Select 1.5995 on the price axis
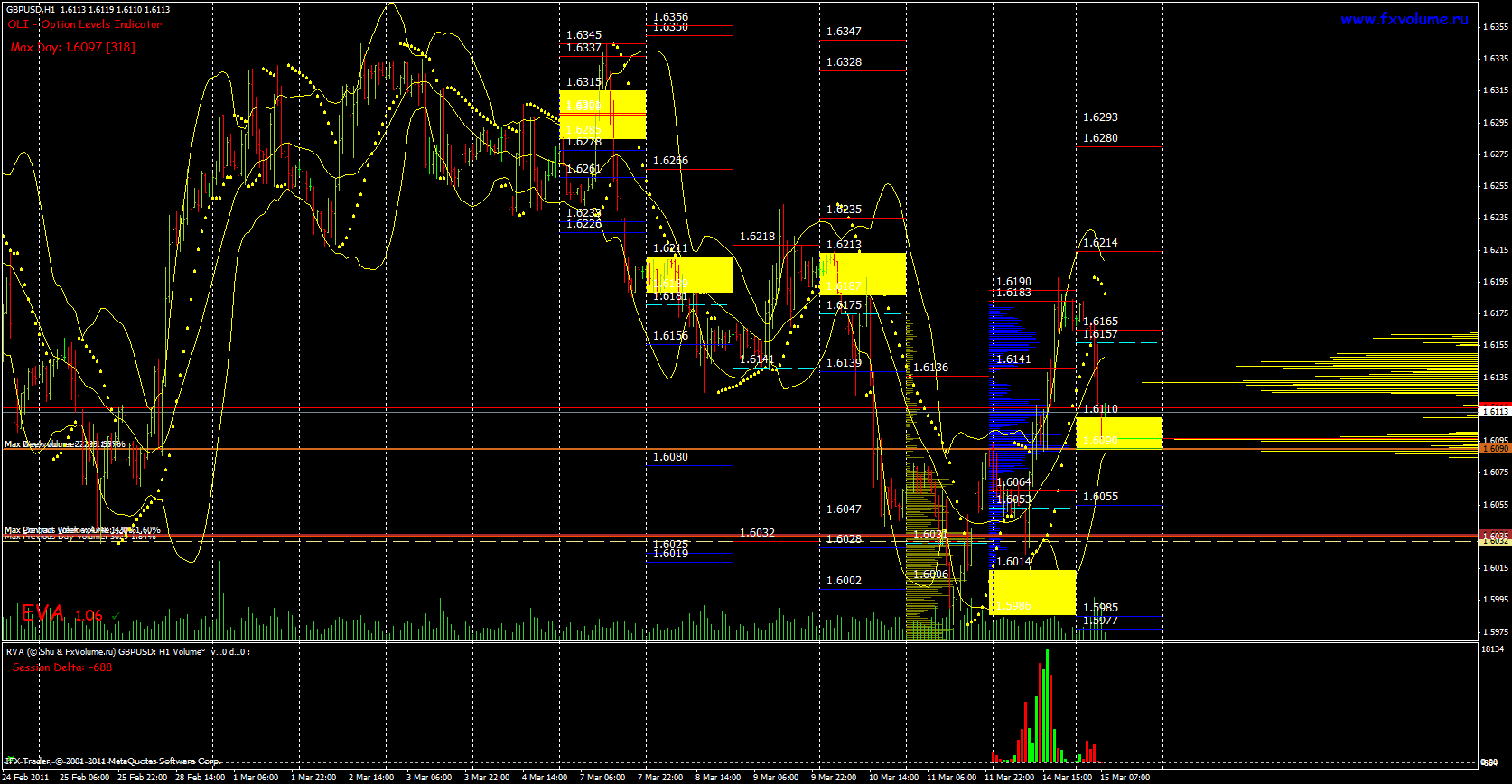The height and width of the screenshot is (784, 1512). pyautogui.click(x=1496, y=600)
